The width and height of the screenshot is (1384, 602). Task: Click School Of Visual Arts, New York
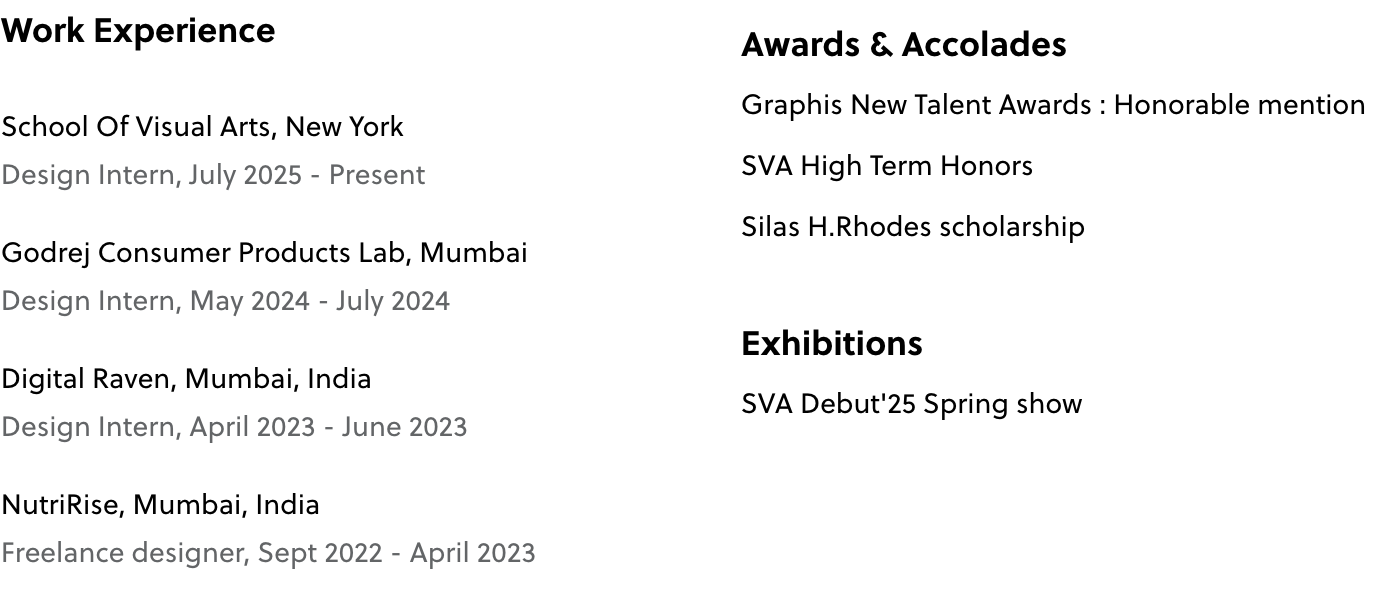[x=202, y=127]
